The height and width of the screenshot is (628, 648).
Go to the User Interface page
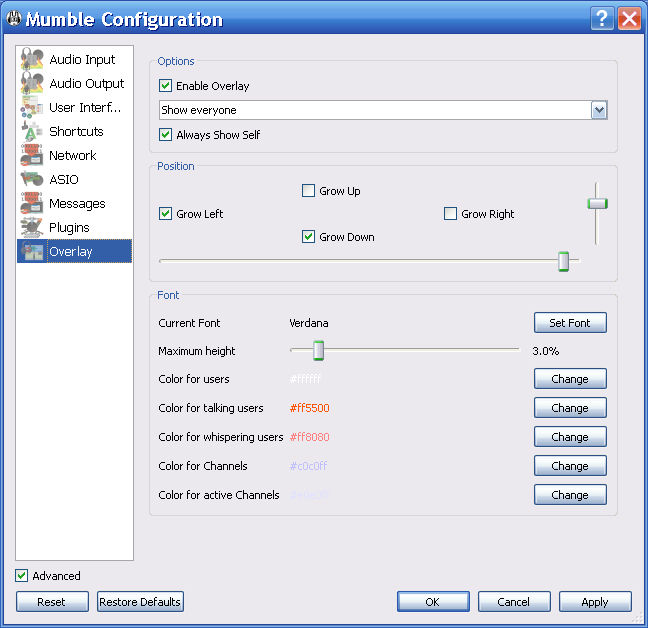pyautogui.click(x=85, y=107)
